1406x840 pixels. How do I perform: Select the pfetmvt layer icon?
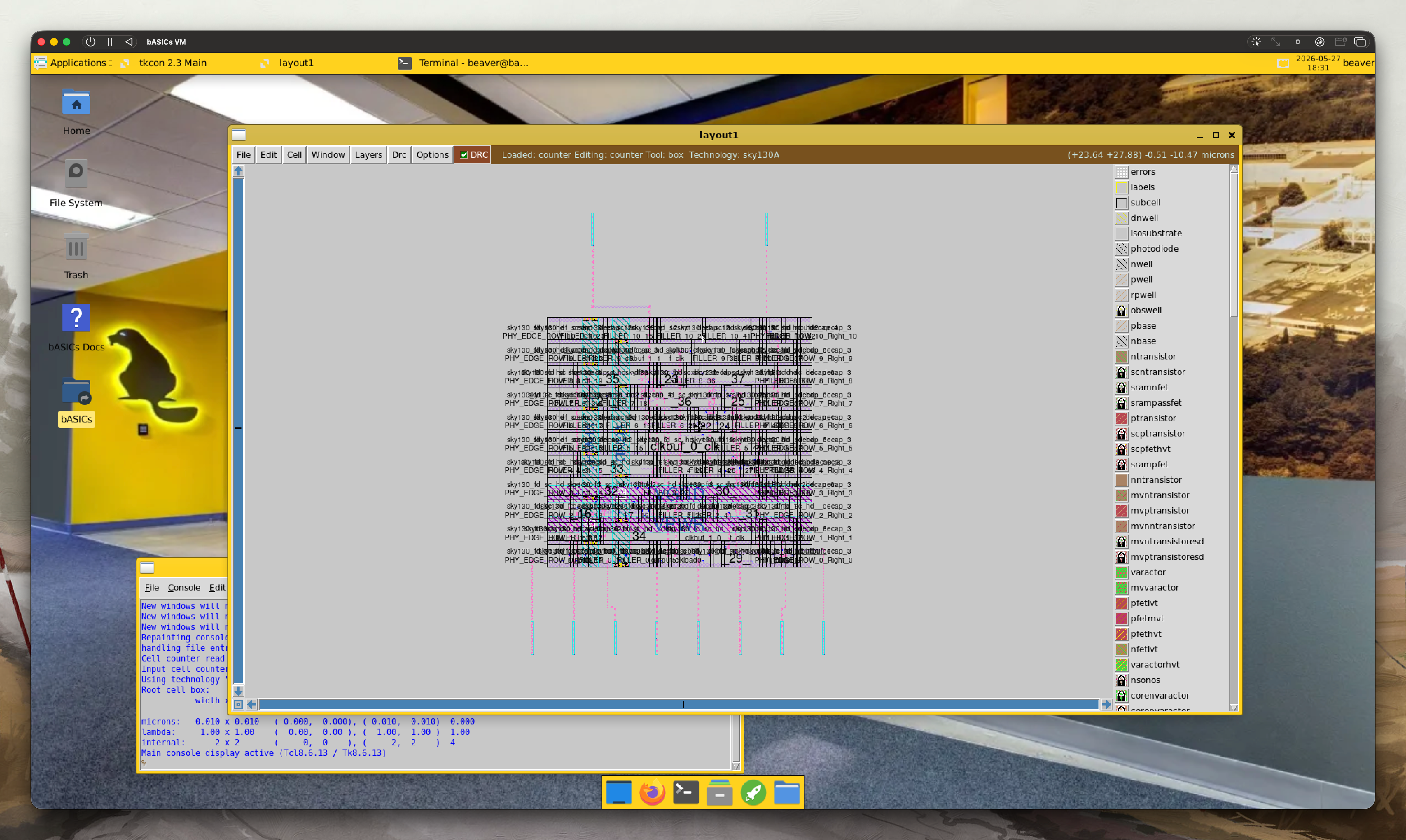[1121, 618]
